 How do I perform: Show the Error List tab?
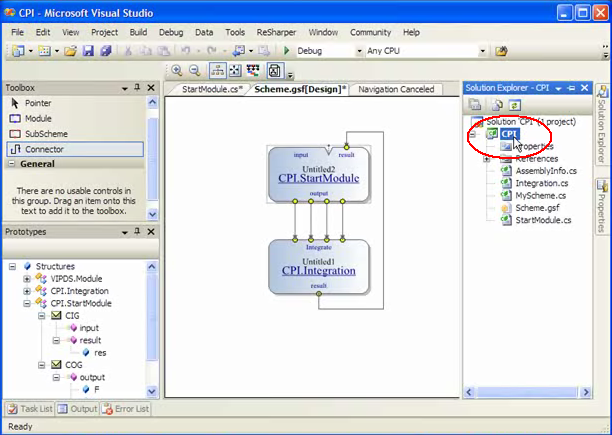coord(127,409)
